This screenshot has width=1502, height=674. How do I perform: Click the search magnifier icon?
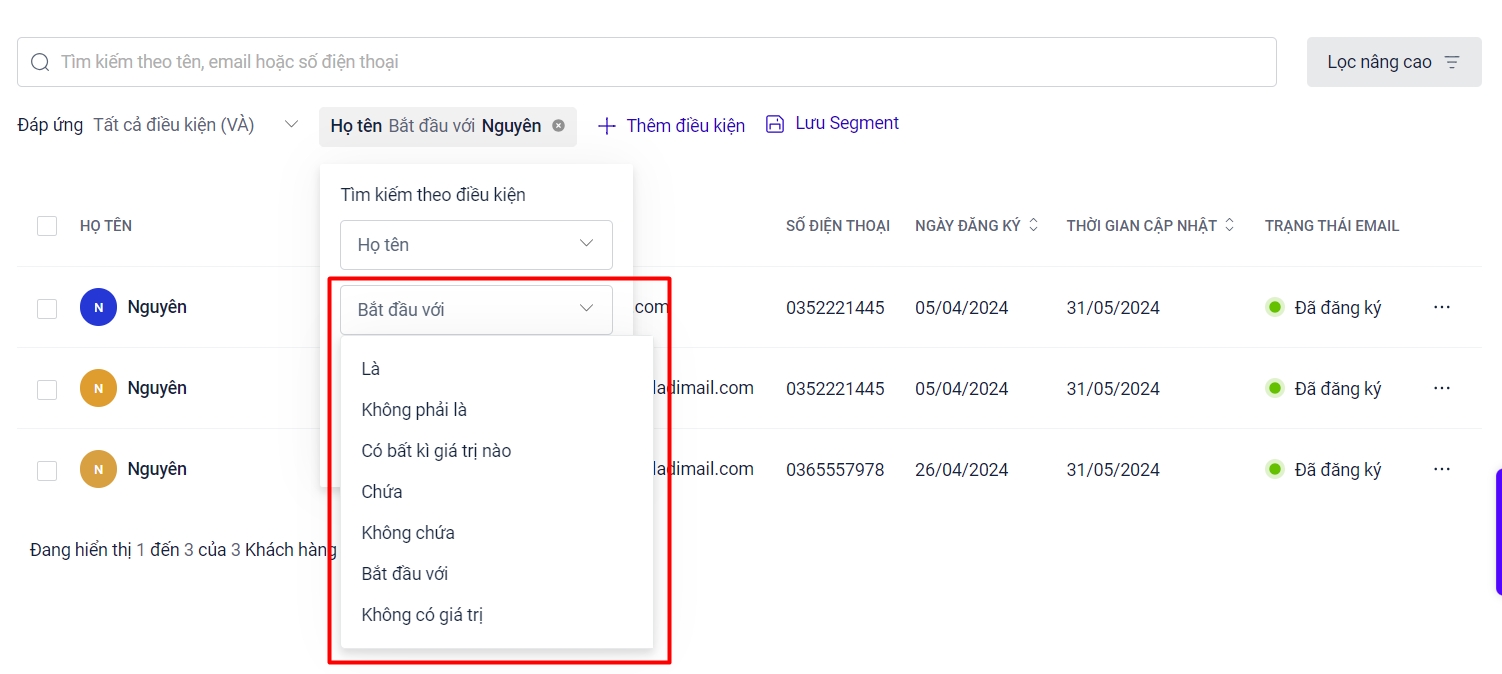pyautogui.click(x=40, y=62)
